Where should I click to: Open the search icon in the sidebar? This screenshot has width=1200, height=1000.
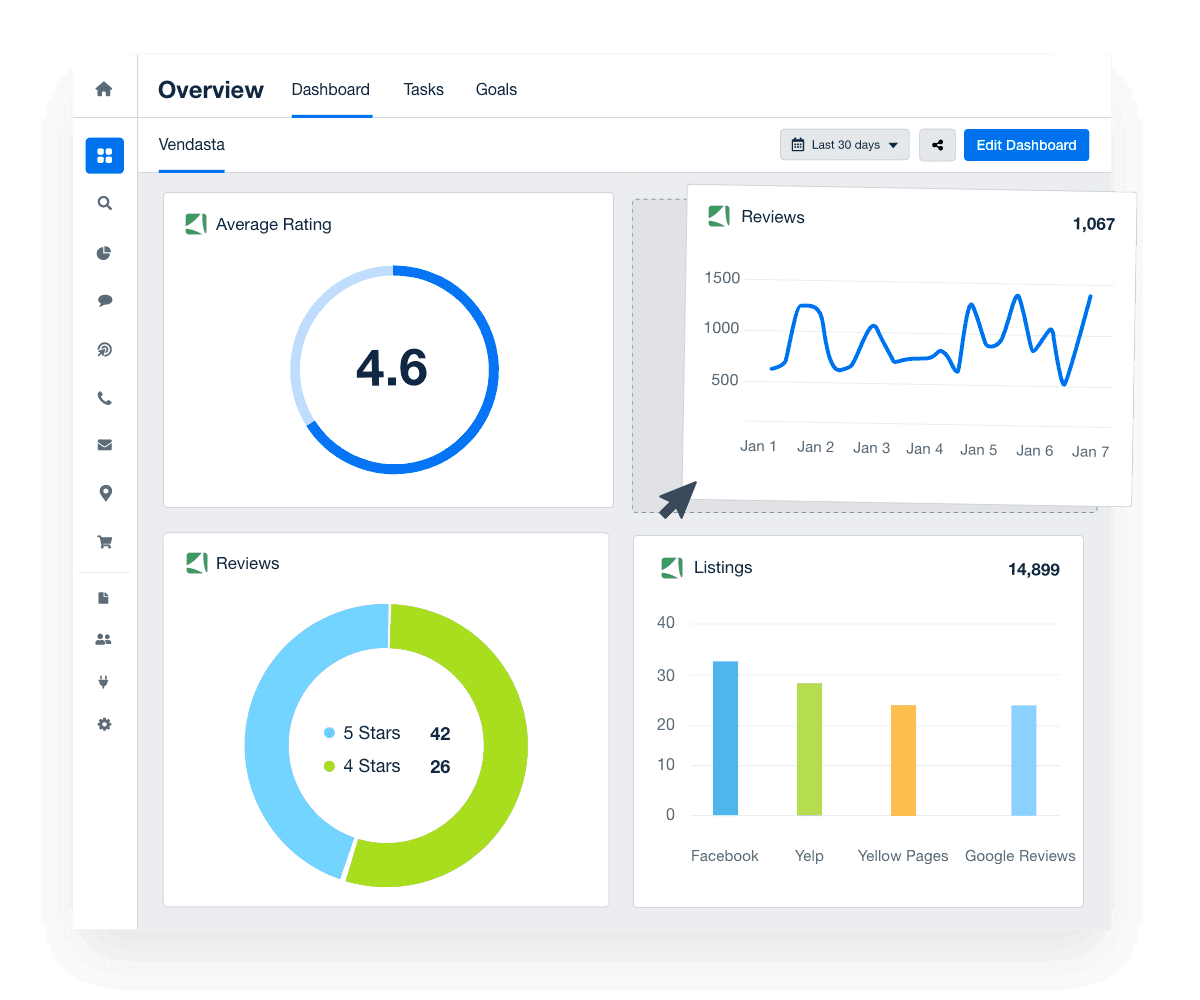click(104, 203)
